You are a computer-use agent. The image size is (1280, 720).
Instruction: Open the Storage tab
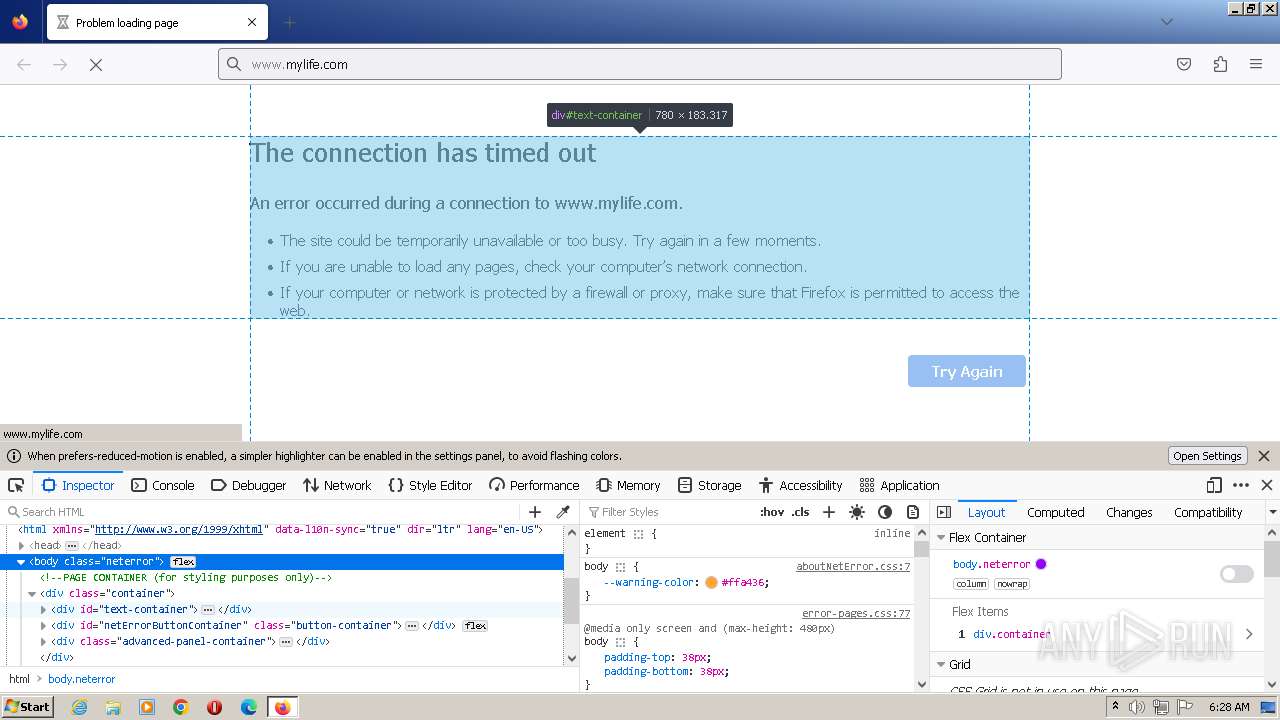(710, 485)
